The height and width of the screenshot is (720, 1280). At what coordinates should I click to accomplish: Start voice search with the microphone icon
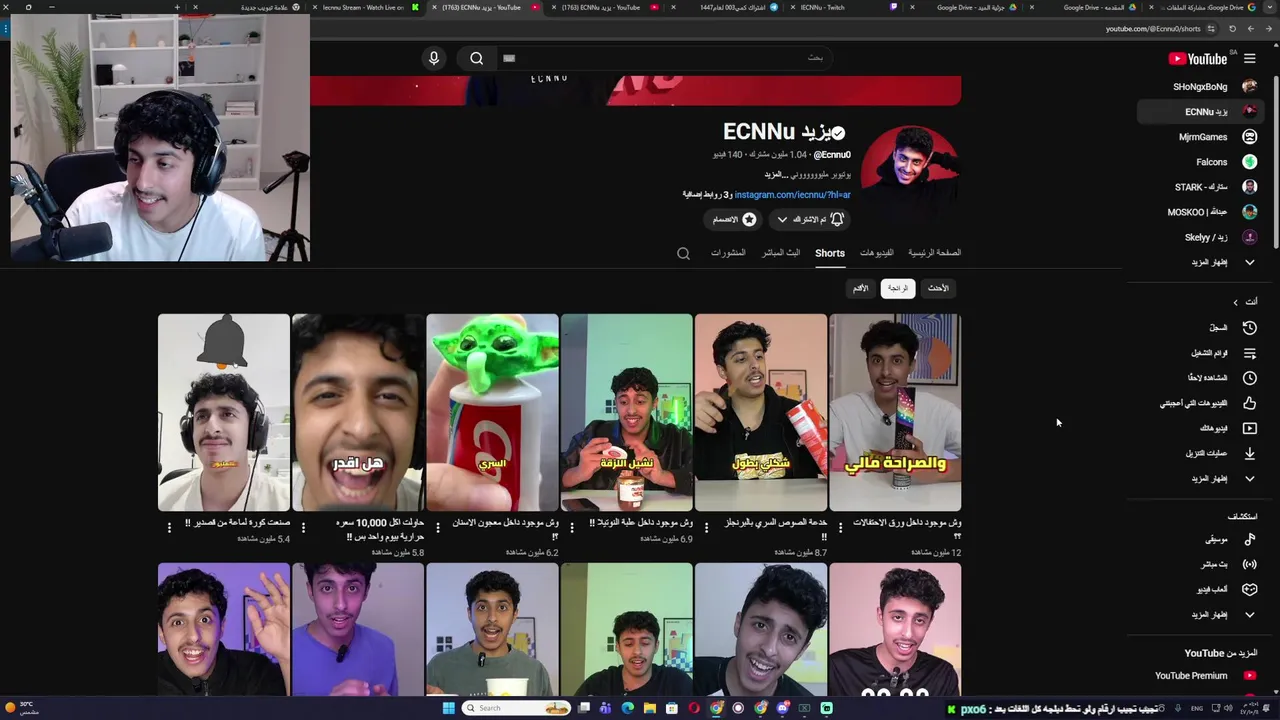click(434, 58)
